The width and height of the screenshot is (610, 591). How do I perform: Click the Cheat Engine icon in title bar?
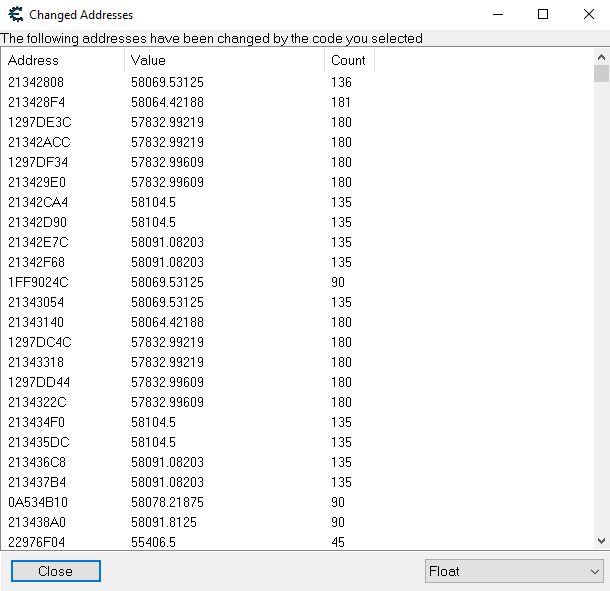(15, 15)
